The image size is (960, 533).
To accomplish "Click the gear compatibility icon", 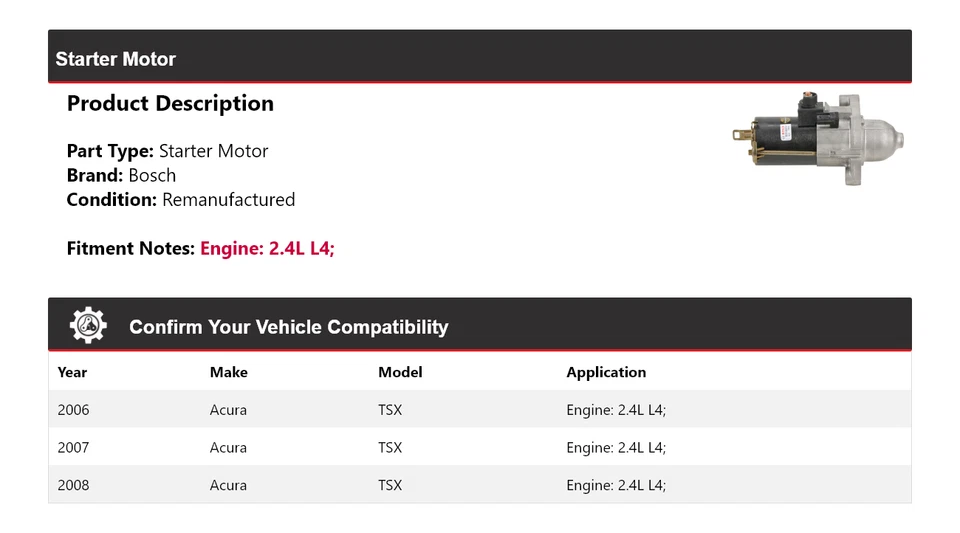I will (88, 325).
